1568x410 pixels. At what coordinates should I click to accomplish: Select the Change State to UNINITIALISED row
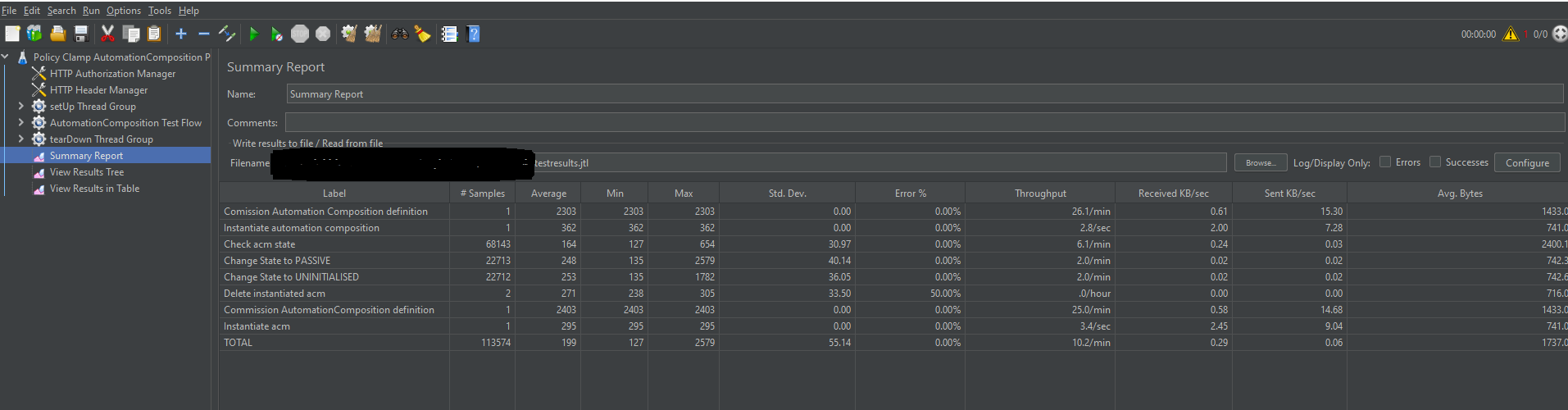click(893, 276)
